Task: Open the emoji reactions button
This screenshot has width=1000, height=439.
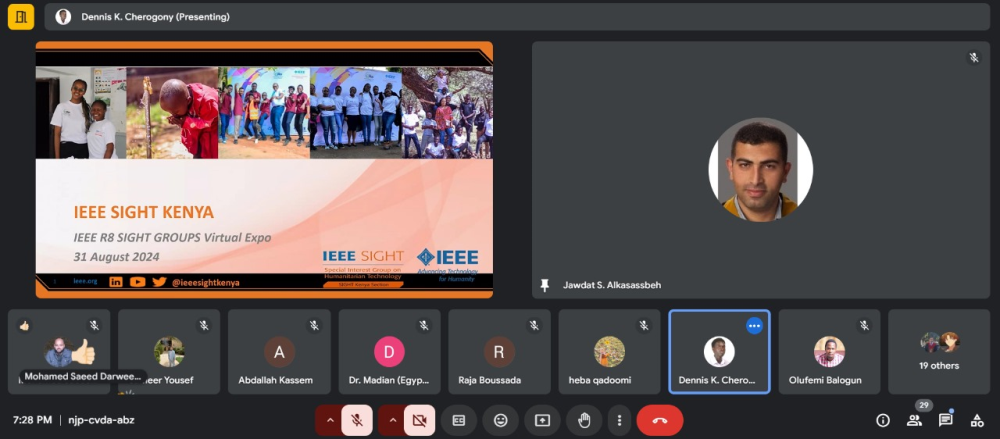Action: pos(501,420)
